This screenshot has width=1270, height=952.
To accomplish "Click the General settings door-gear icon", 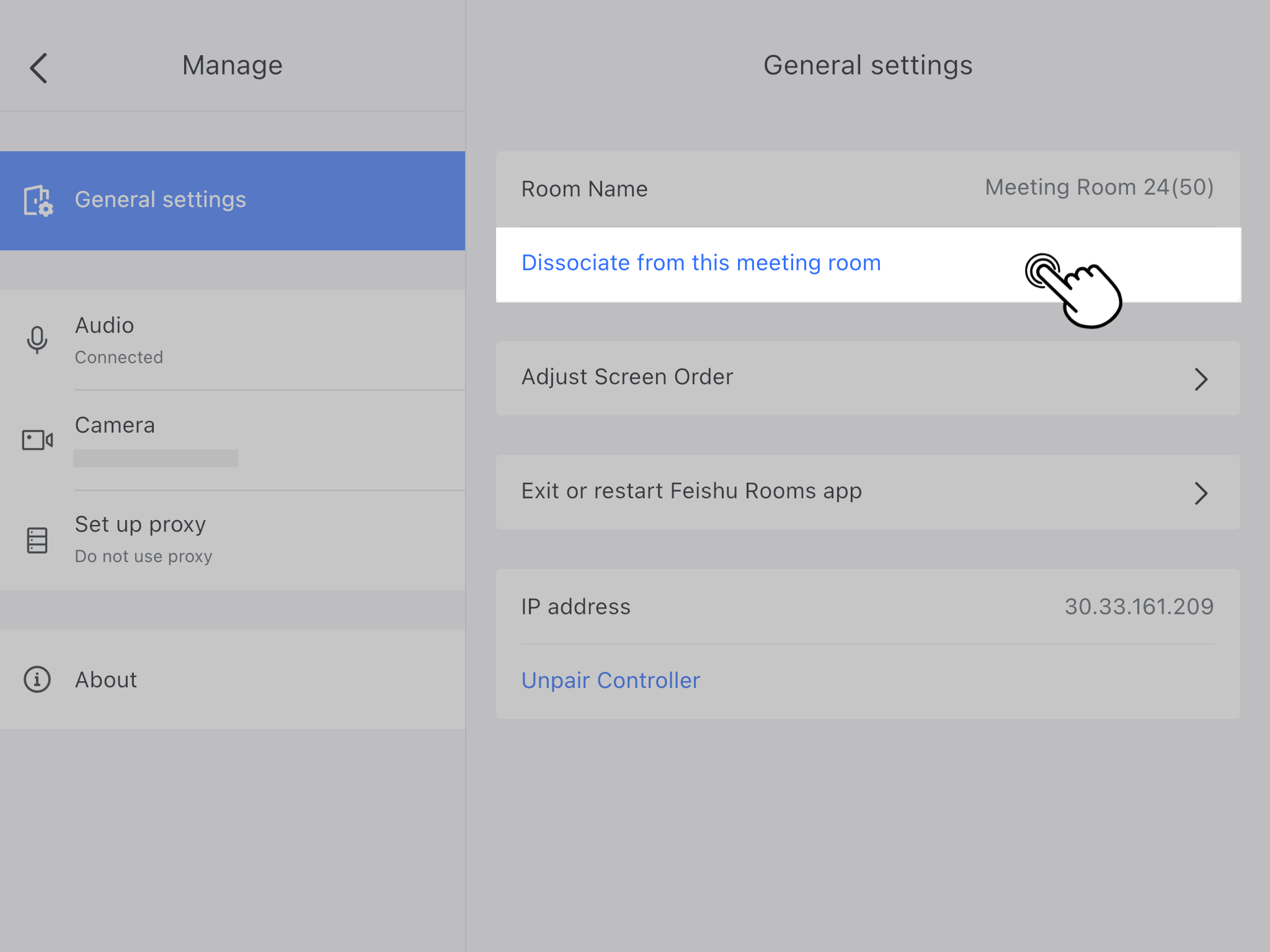I will 38,201.
